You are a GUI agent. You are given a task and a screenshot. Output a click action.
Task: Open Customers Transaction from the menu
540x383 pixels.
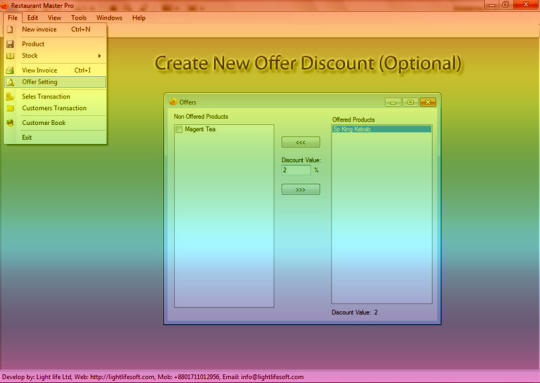[55, 108]
